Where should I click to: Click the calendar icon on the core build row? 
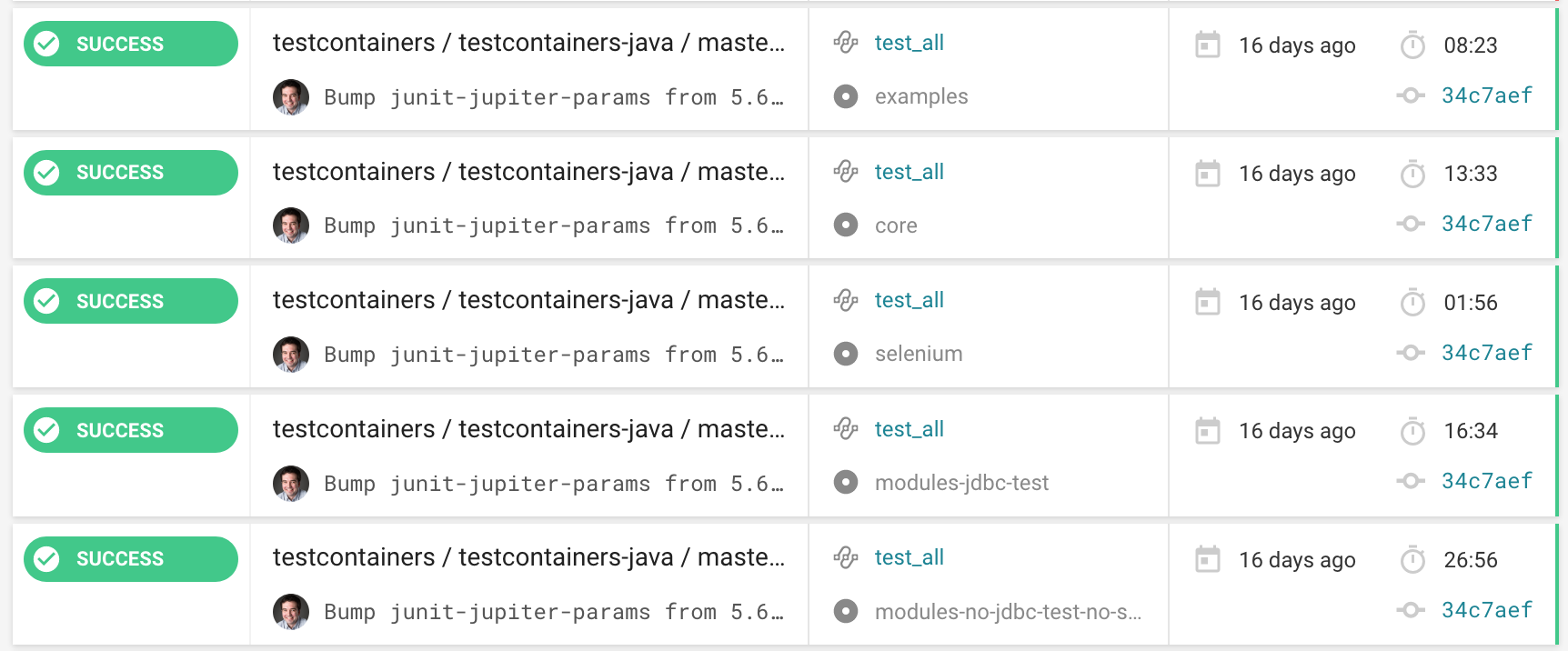(x=1207, y=173)
